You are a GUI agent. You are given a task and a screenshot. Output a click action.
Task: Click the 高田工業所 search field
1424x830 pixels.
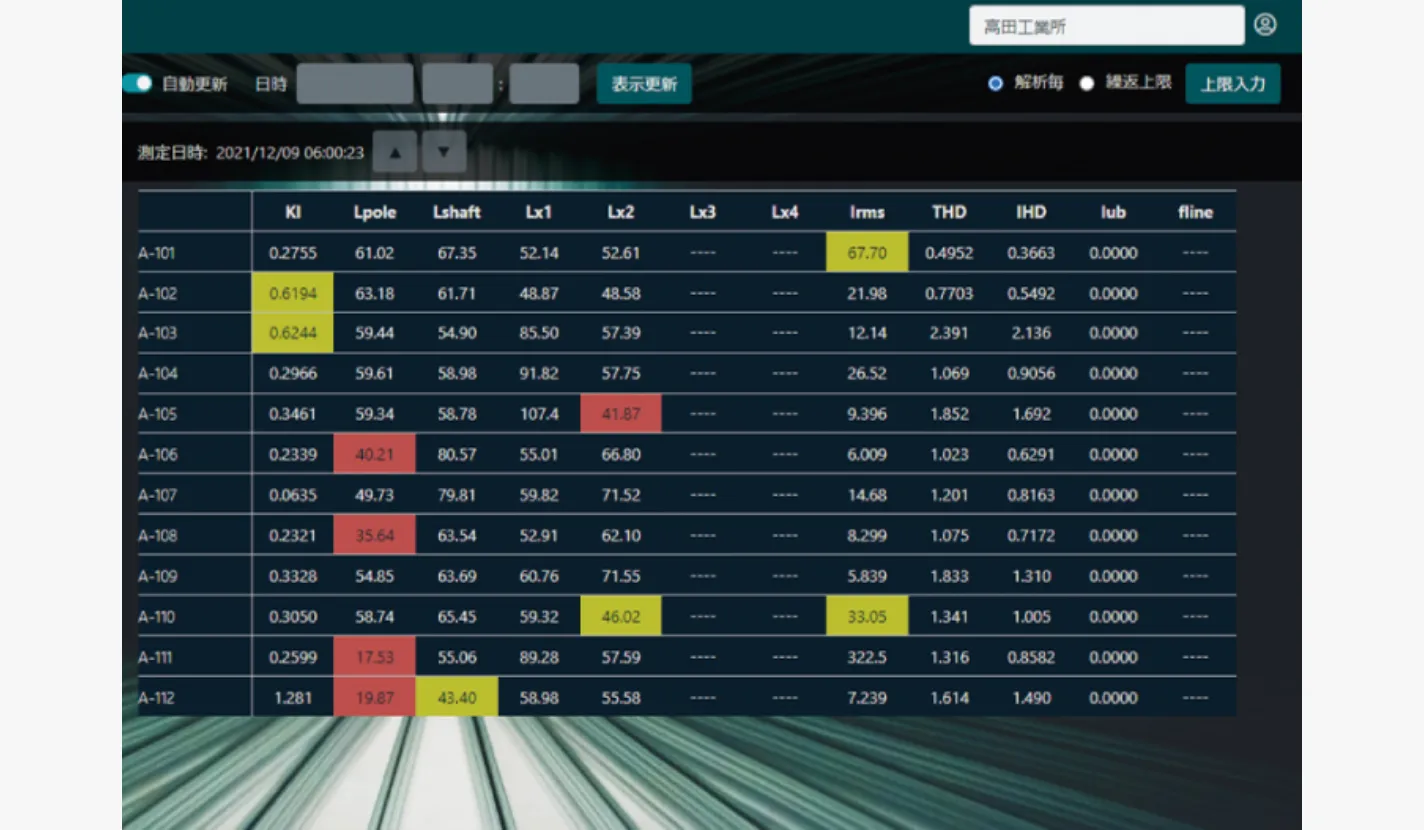(1106, 26)
